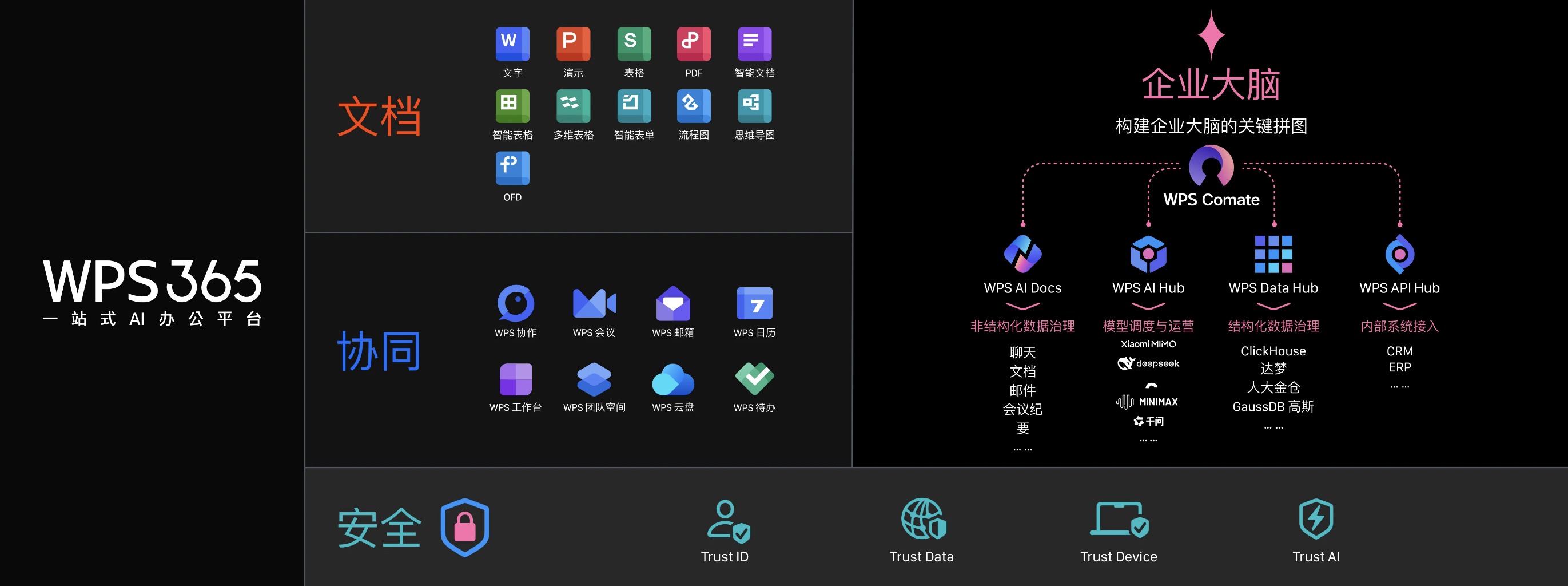The width and height of the screenshot is (1568, 586).
Task: Select 邮件 in the AI Docs list
Action: coord(1022,390)
